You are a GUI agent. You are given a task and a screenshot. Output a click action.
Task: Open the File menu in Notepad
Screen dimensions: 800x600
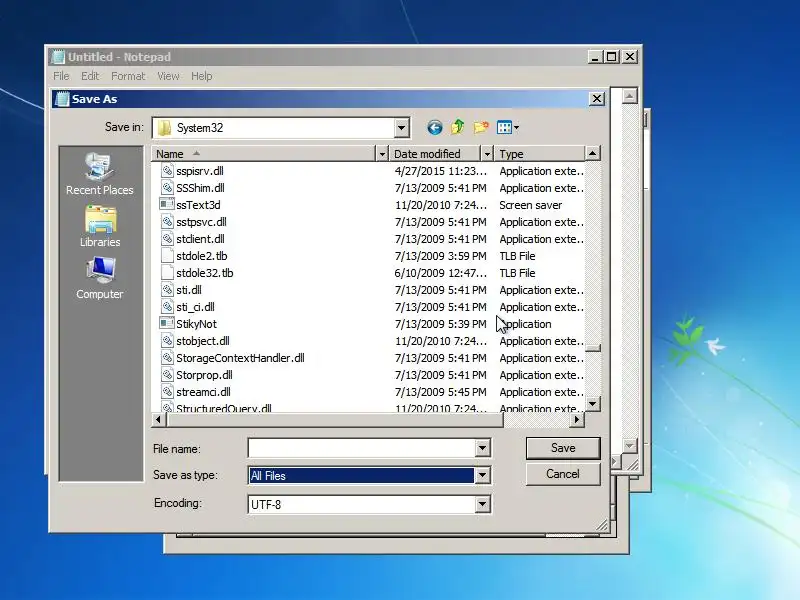[x=61, y=76]
